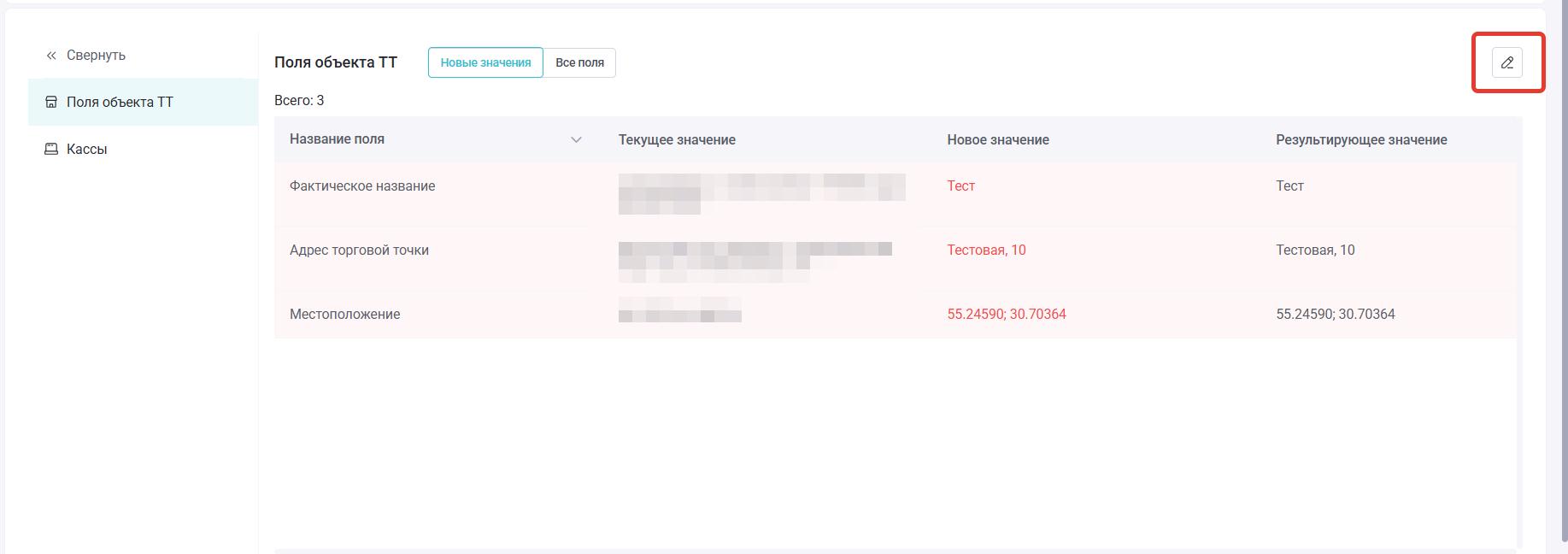This screenshot has height=554, width=1568.
Task: Click the Новое значение column header
Action: (x=997, y=139)
